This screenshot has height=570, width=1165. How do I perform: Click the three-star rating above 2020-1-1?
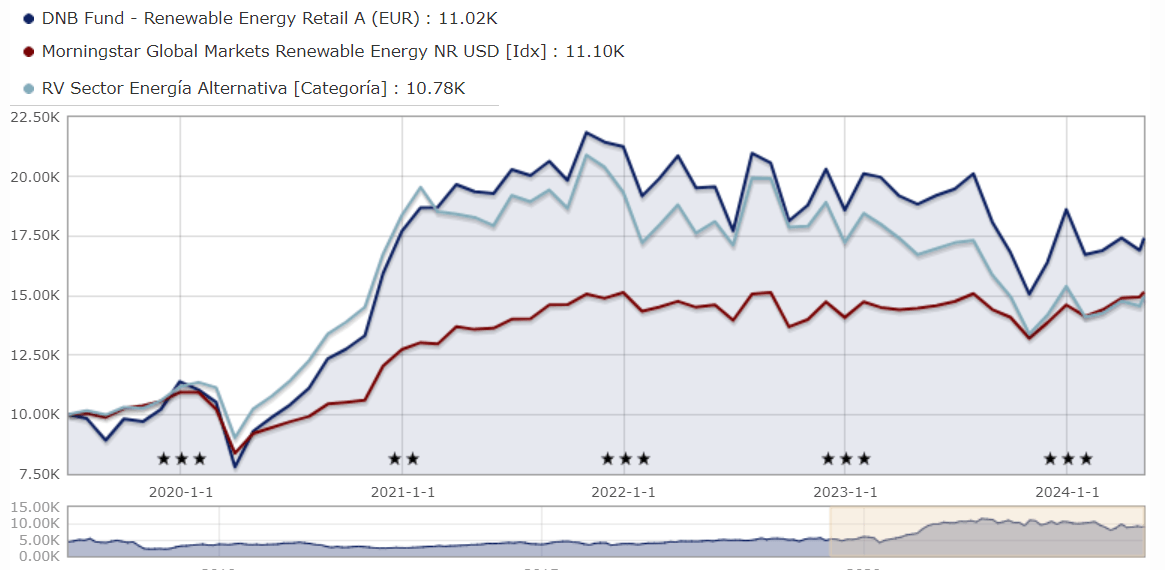point(181,459)
